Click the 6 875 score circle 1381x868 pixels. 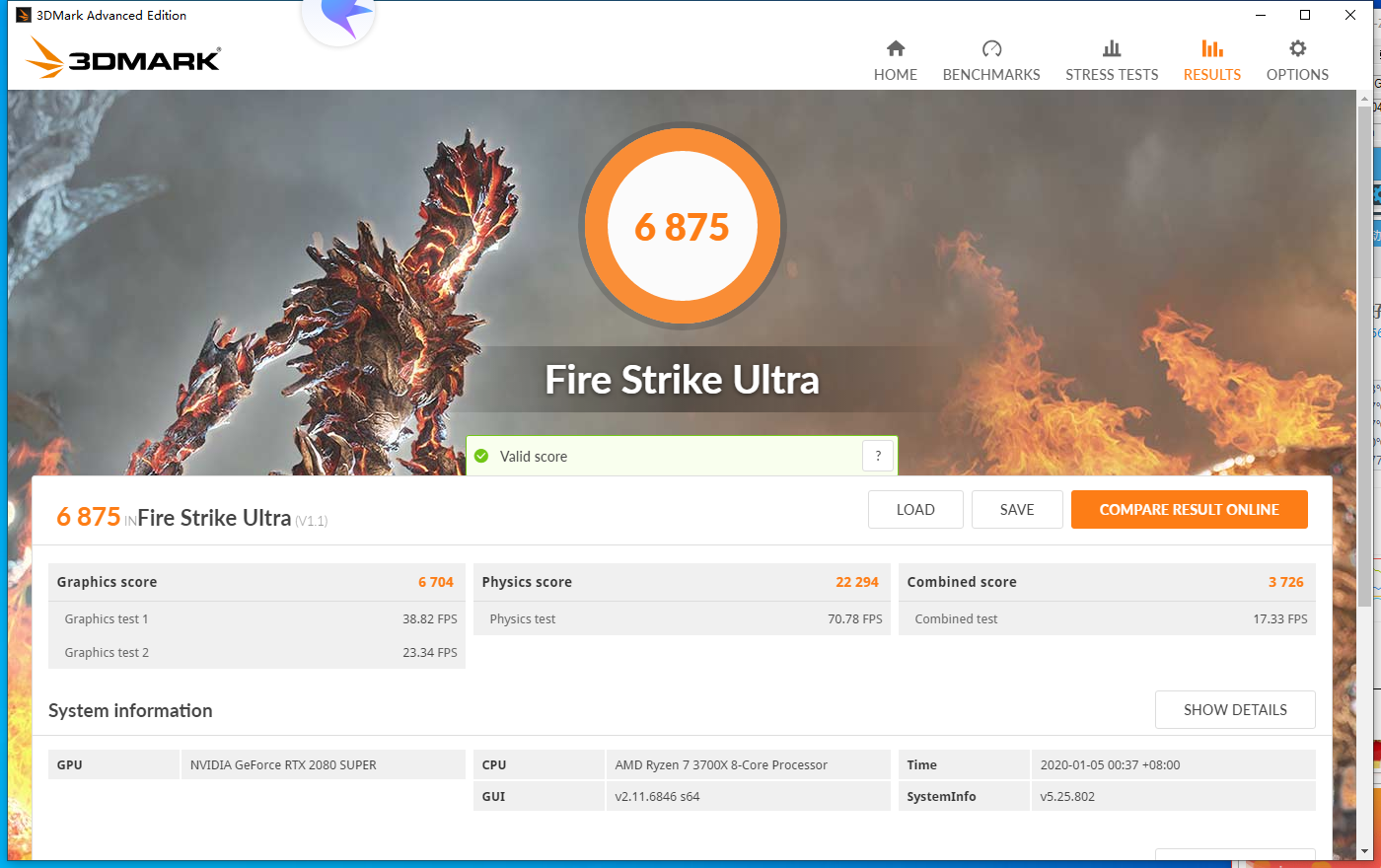683,227
